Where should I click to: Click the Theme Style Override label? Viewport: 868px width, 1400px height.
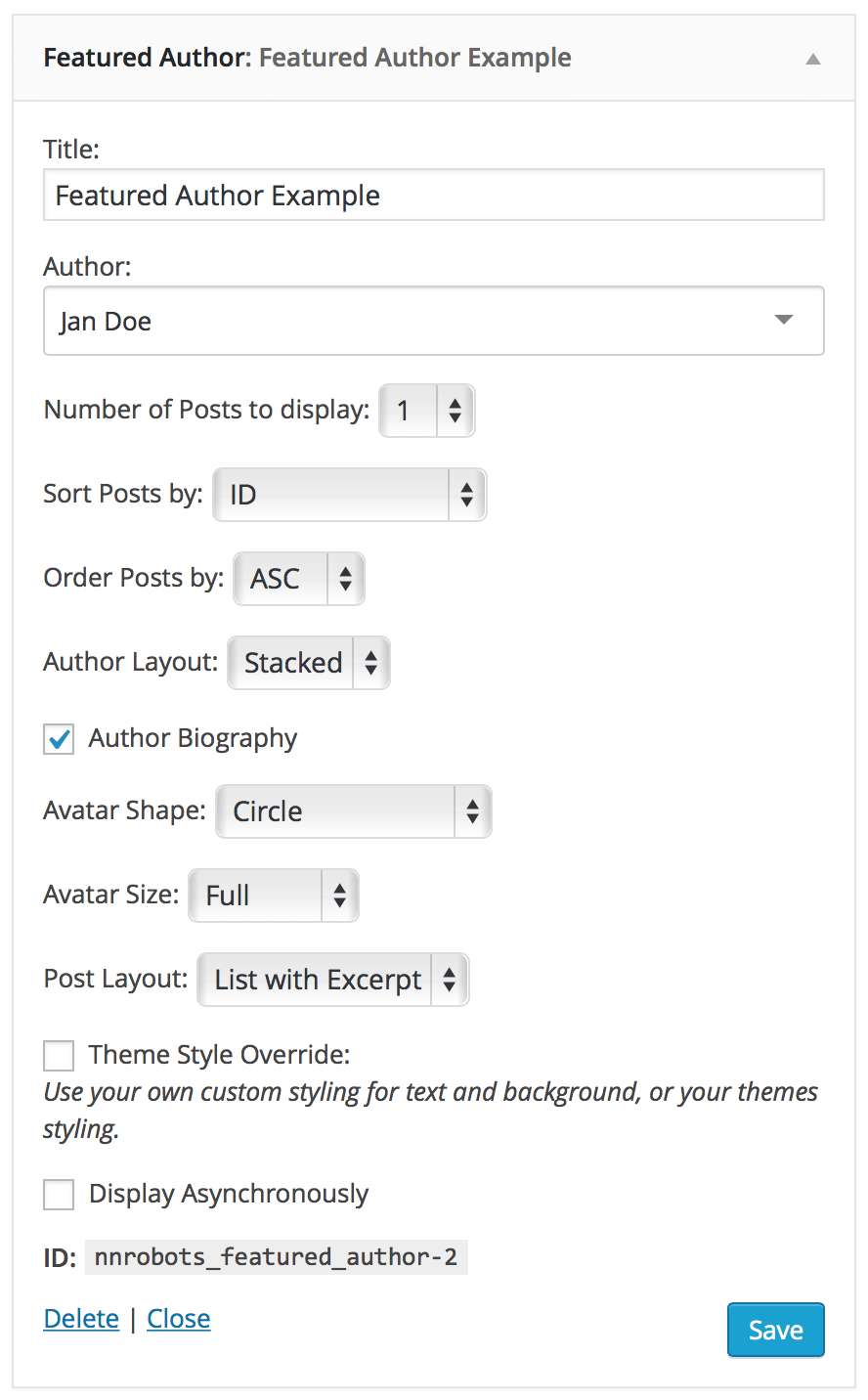[219, 1056]
